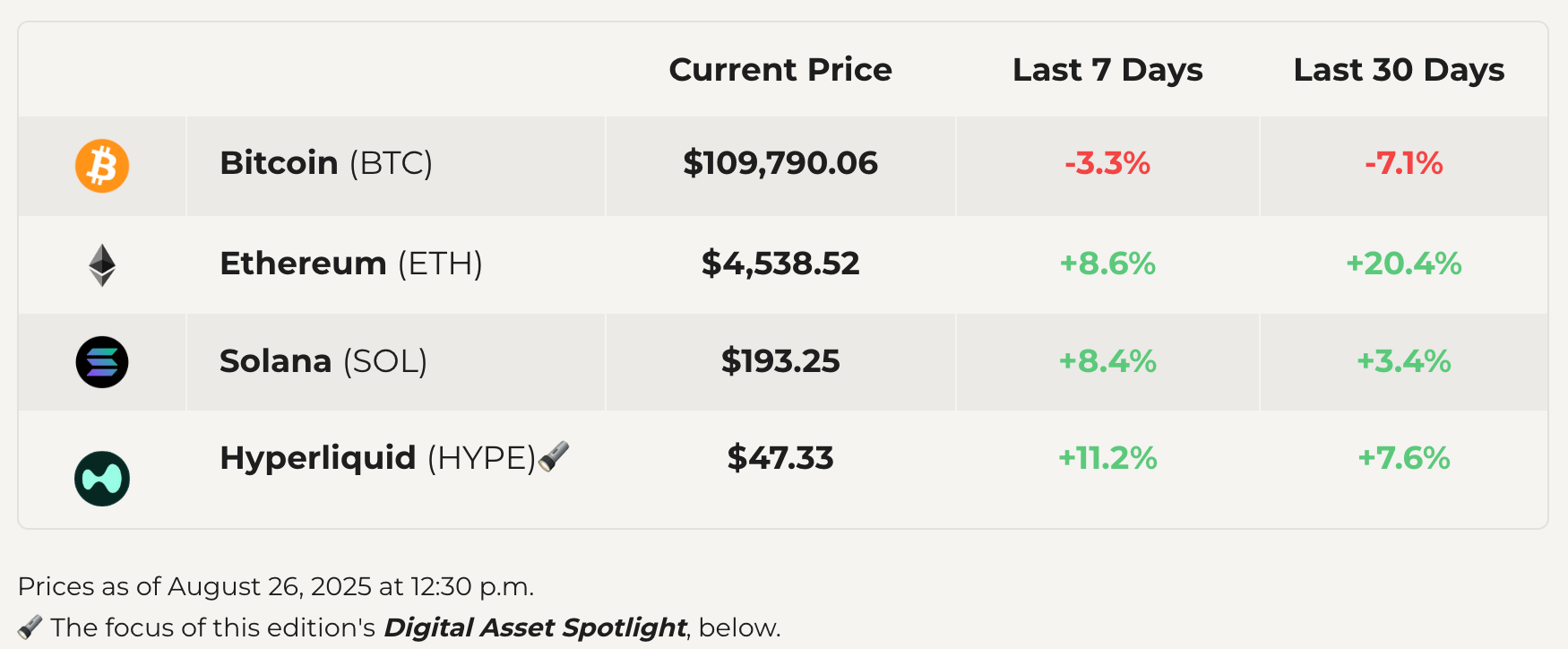Click Ethereum's $4,538.52 price
1568x649 pixels.
[780, 264]
